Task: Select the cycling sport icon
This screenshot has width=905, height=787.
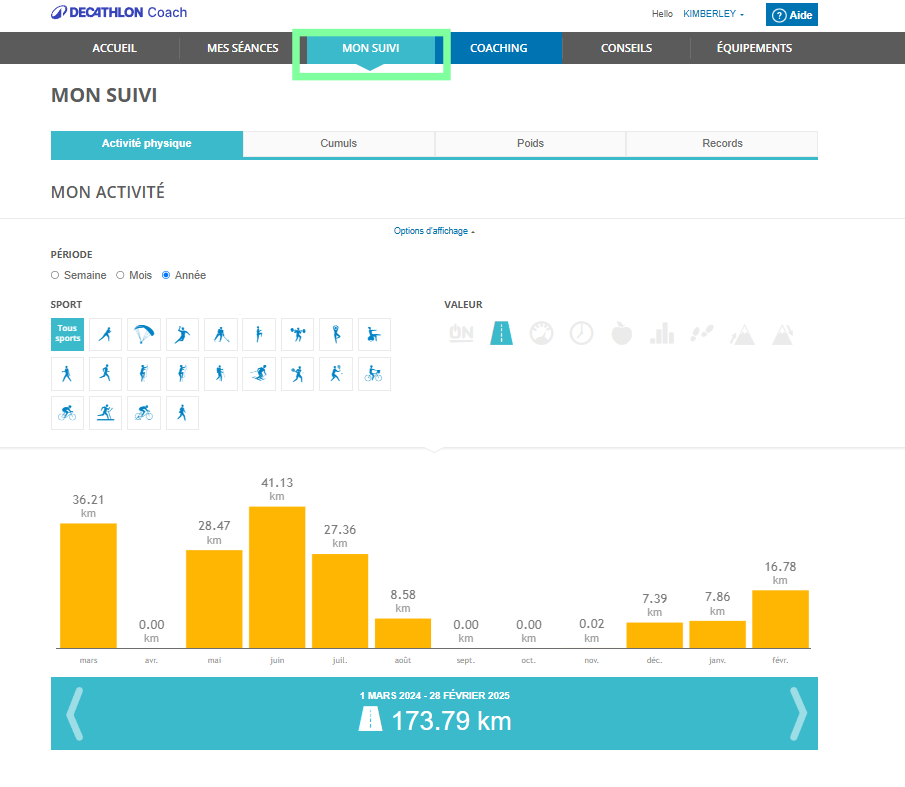Action: pos(67,412)
